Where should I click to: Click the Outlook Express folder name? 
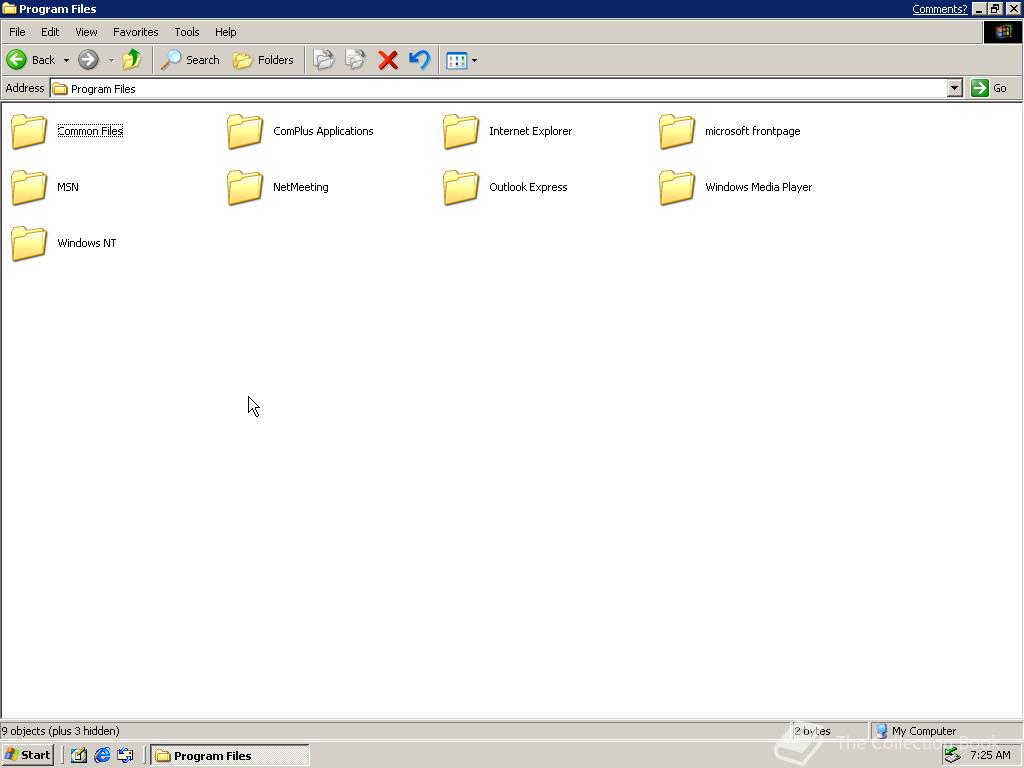click(528, 187)
